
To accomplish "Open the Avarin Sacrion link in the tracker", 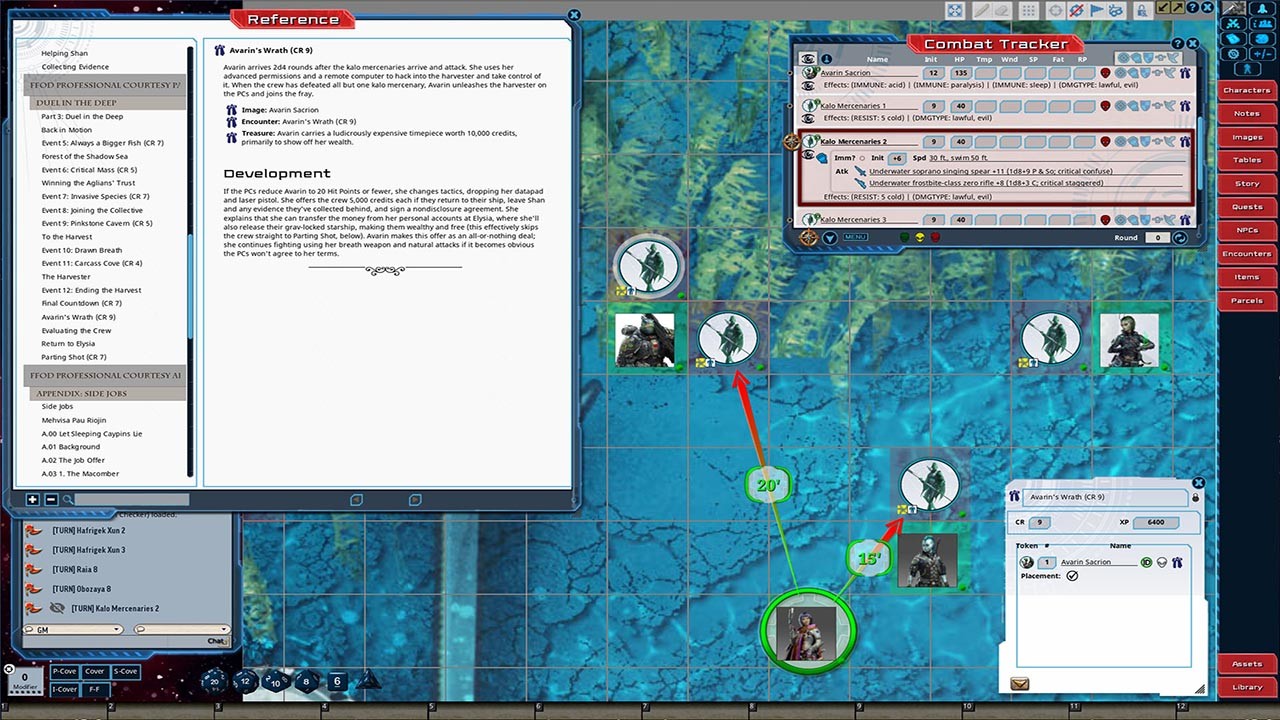I will (x=844, y=73).
